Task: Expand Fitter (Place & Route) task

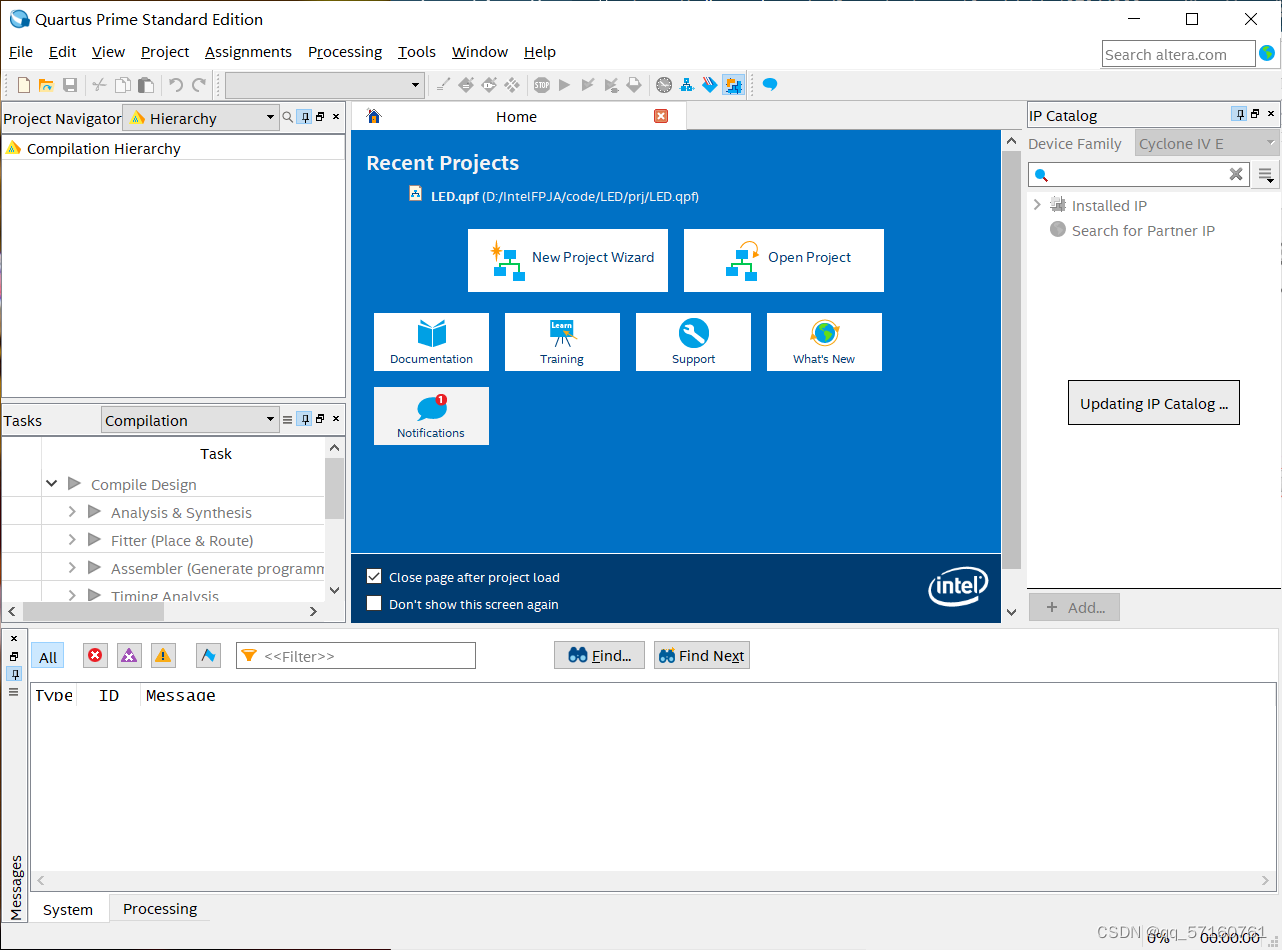Action: pos(72,540)
